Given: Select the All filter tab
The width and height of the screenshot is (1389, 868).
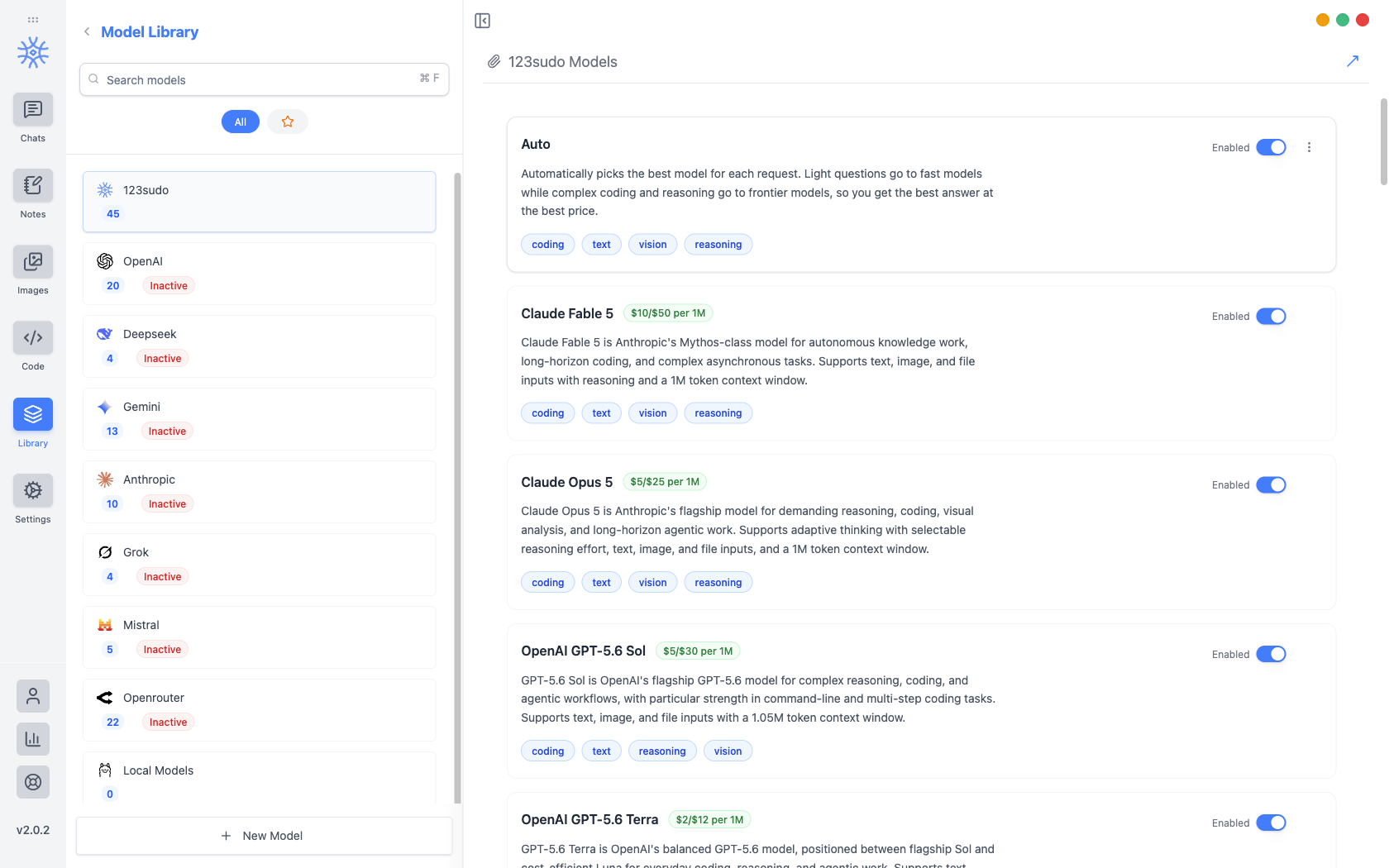Looking at the screenshot, I should point(241,122).
